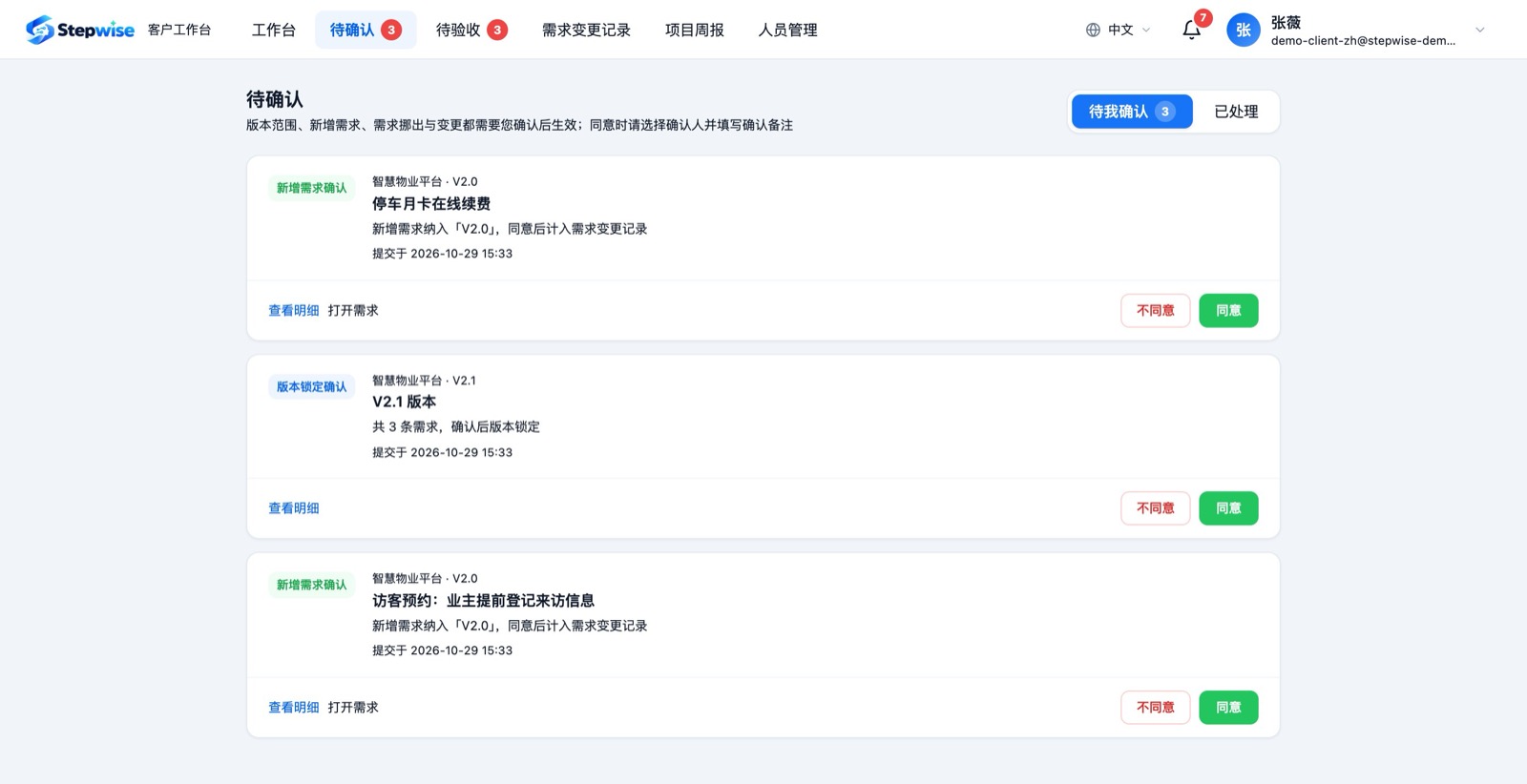View details for V2.1 版本
Image resolution: width=1527 pixels, height=784 pixels.
coord(293,508)
